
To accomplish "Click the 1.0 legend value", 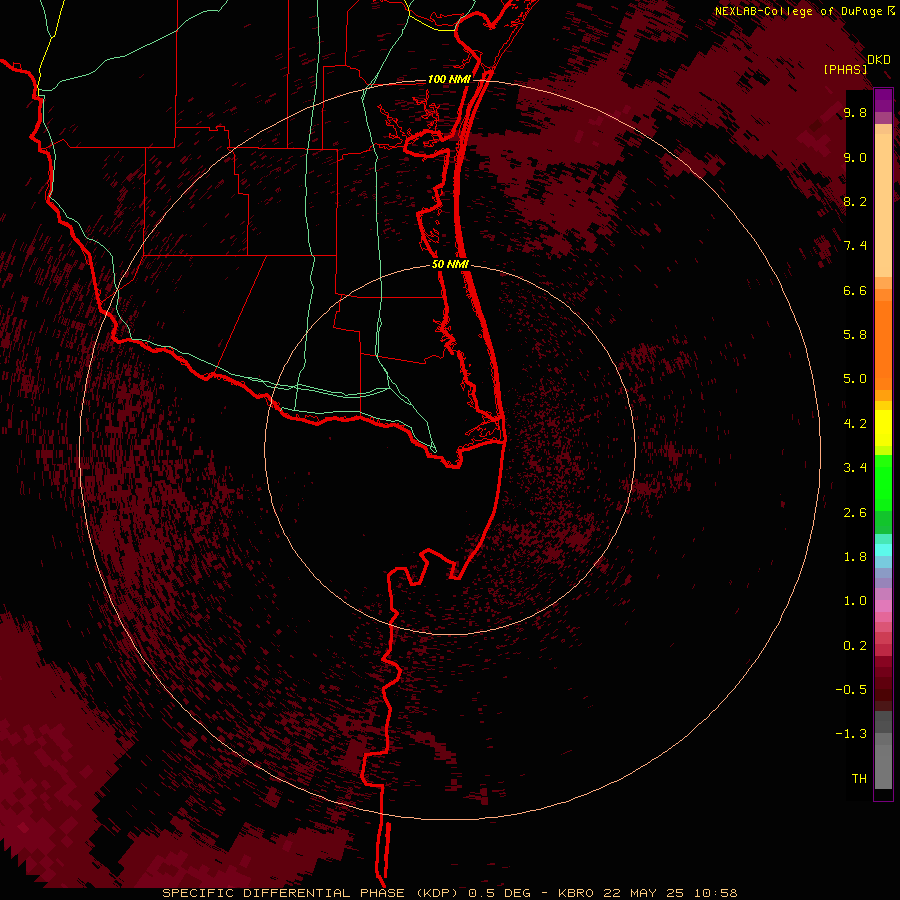I will click(x=855, y=601).
